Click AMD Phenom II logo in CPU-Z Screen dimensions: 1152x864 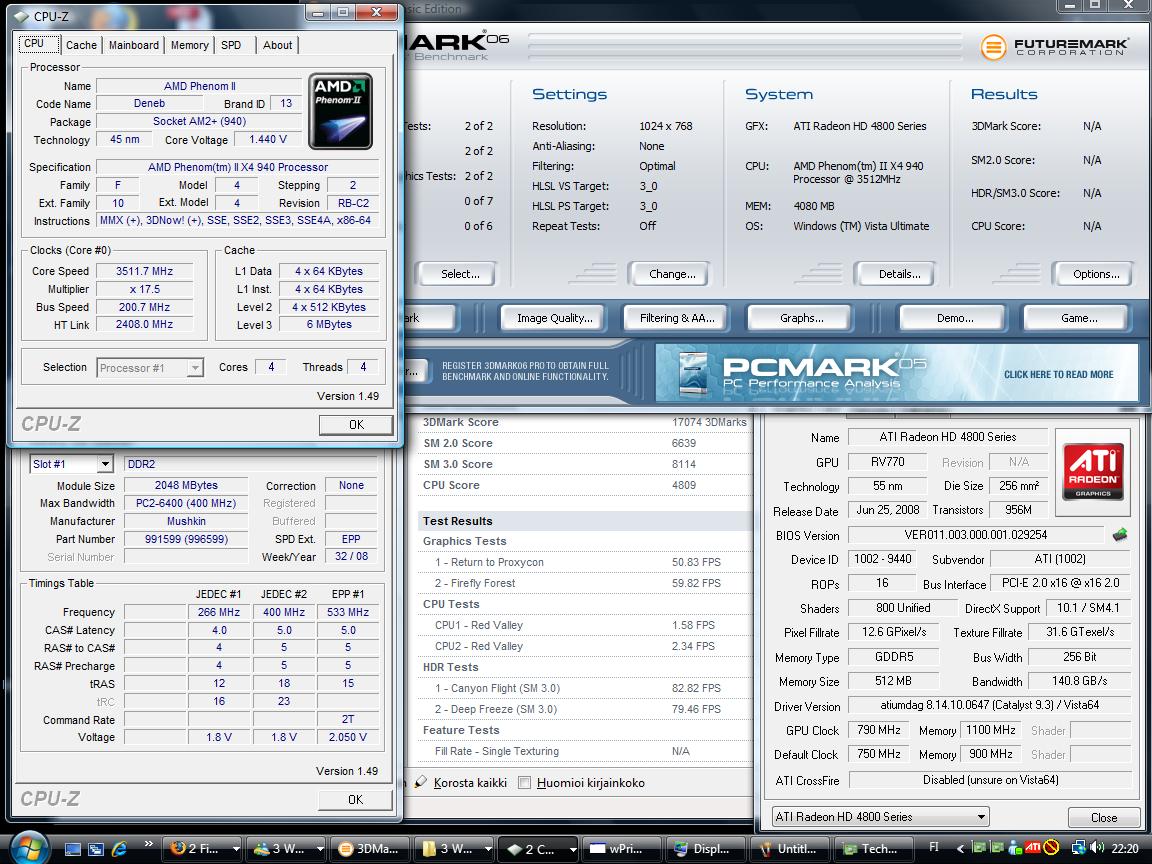click(340, 111)
